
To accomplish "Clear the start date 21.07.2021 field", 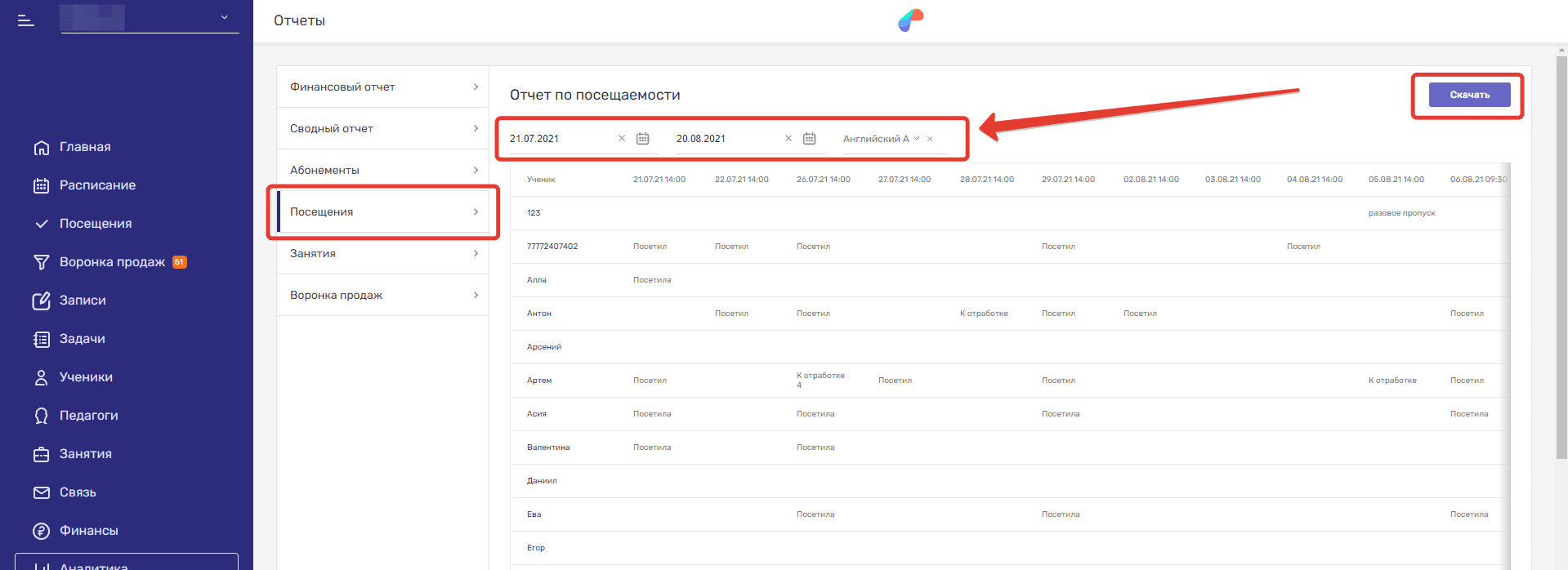I will point(622,139).
